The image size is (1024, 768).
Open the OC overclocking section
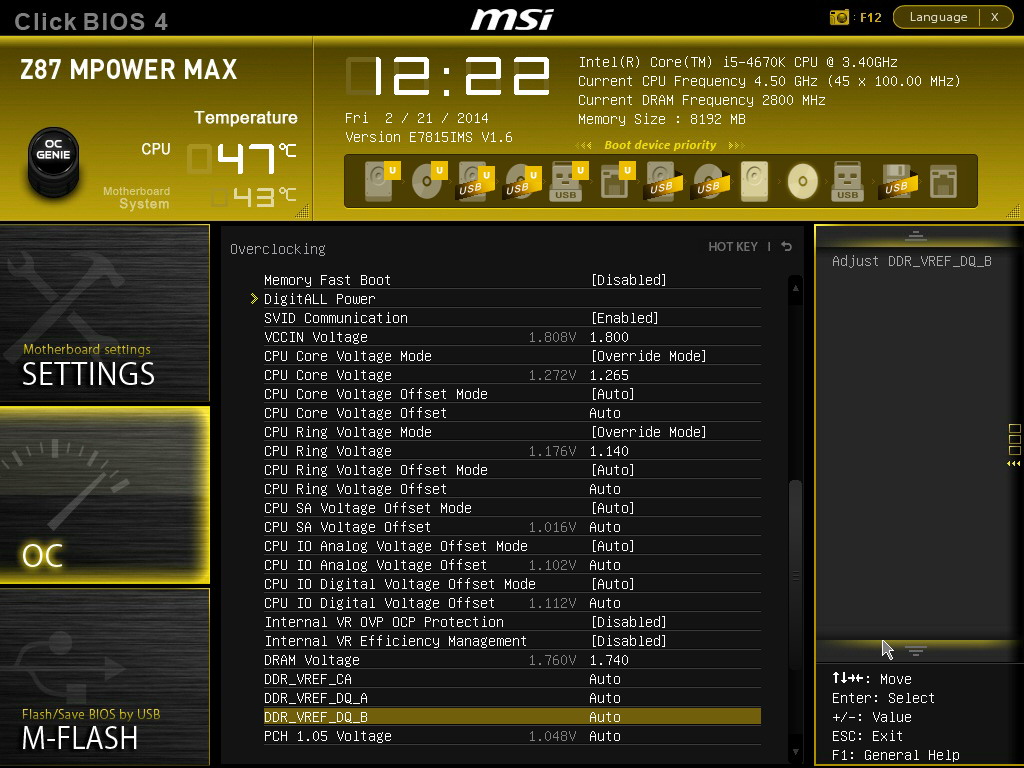pyautogui.click(x=104, y=494)
